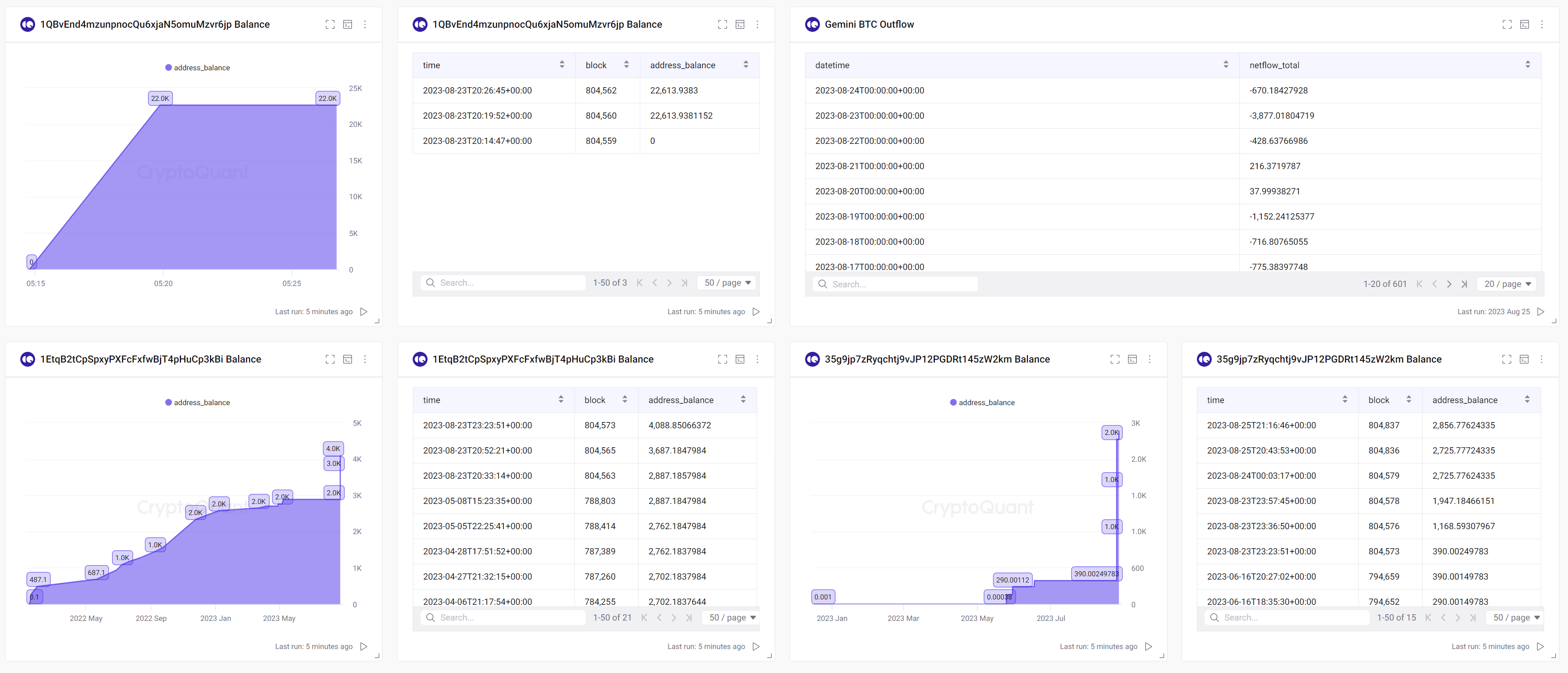1568x673 pixels.
Task: Select block 804,837 cell in 35g9jp7z table
Action: coord(1390,425)
